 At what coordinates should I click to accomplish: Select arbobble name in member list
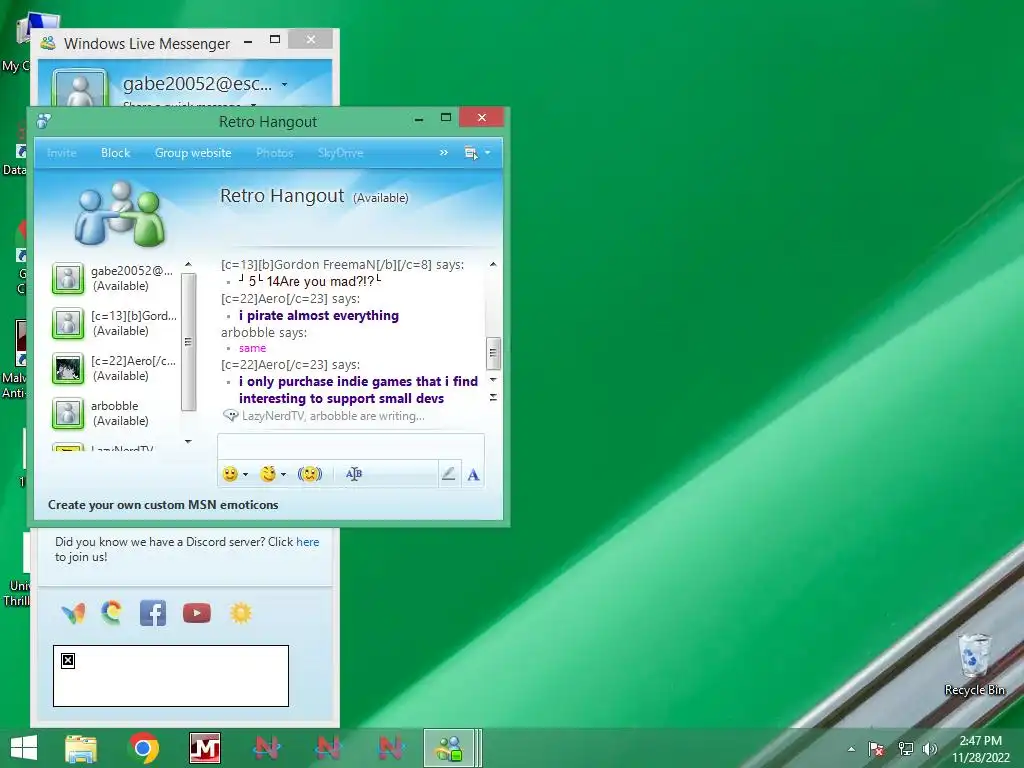click(114, 406)
